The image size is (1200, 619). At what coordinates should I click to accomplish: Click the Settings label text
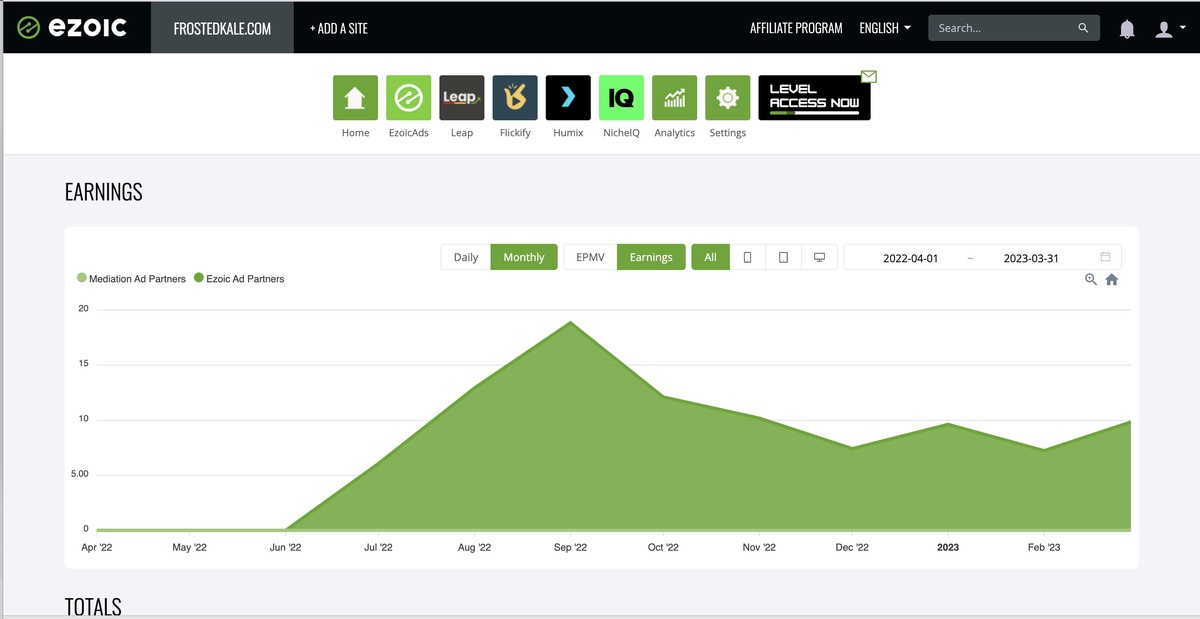pos(727,133)
